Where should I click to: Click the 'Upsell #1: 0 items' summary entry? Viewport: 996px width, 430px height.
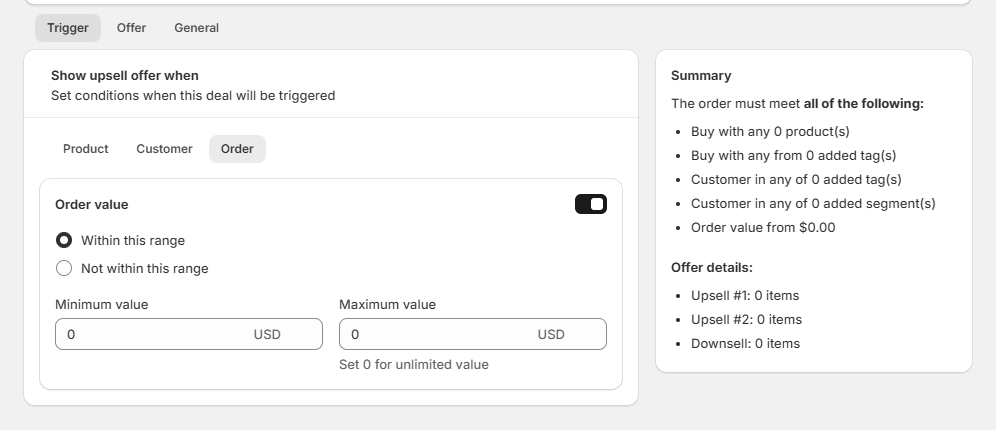click(x=745, y=295)
